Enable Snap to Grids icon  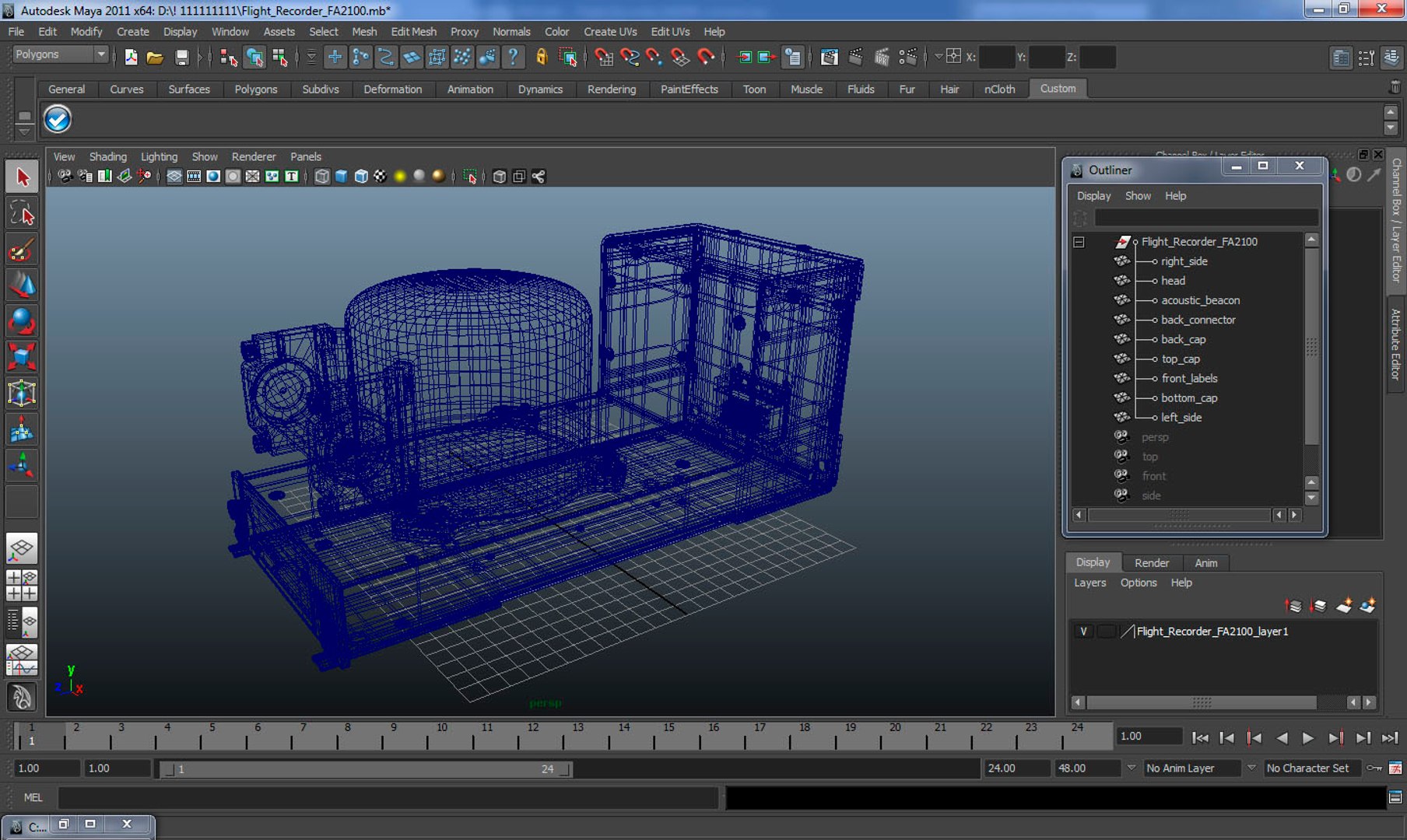tap(335, 57)
